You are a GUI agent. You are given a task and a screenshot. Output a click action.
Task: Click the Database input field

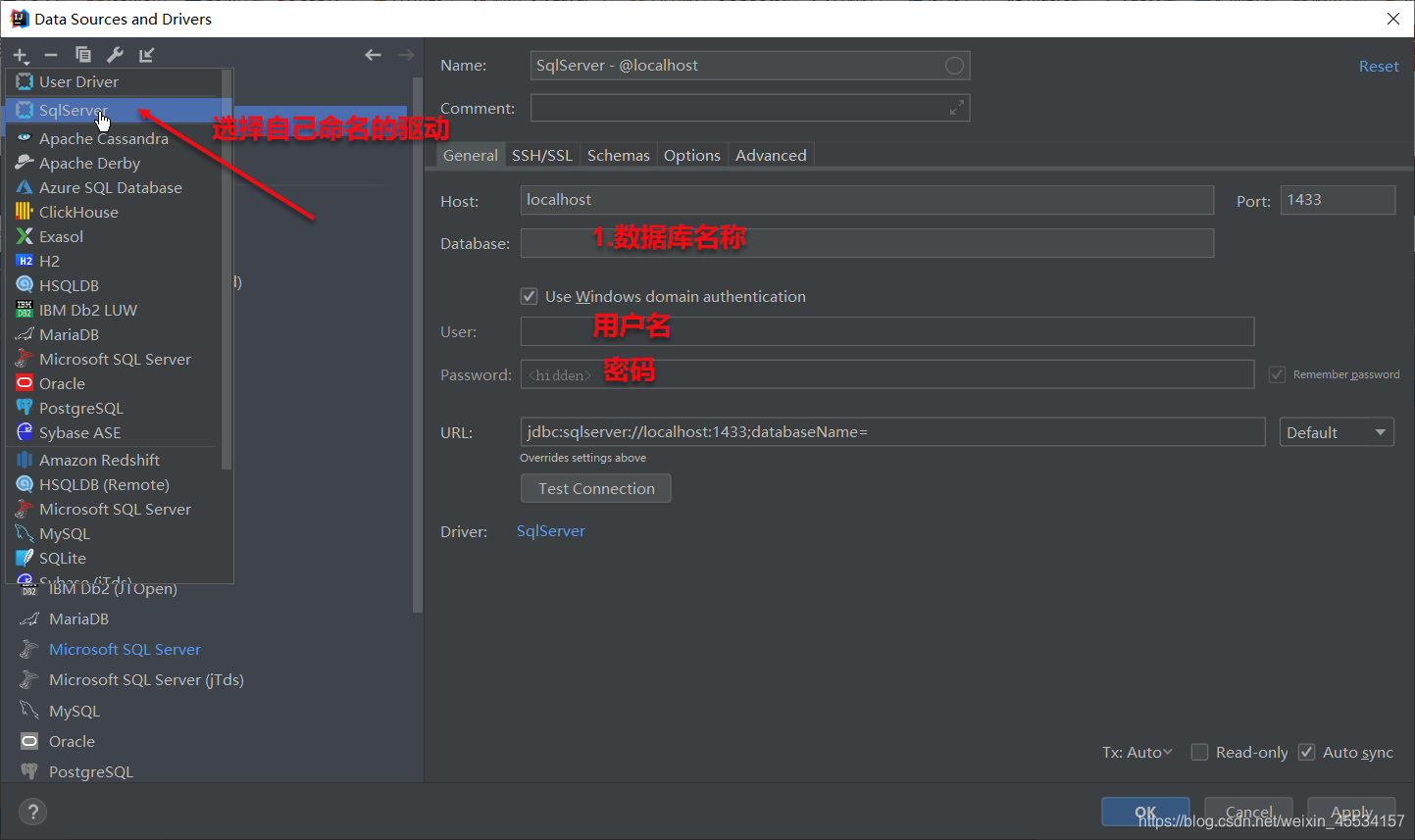tap(867, 243)
